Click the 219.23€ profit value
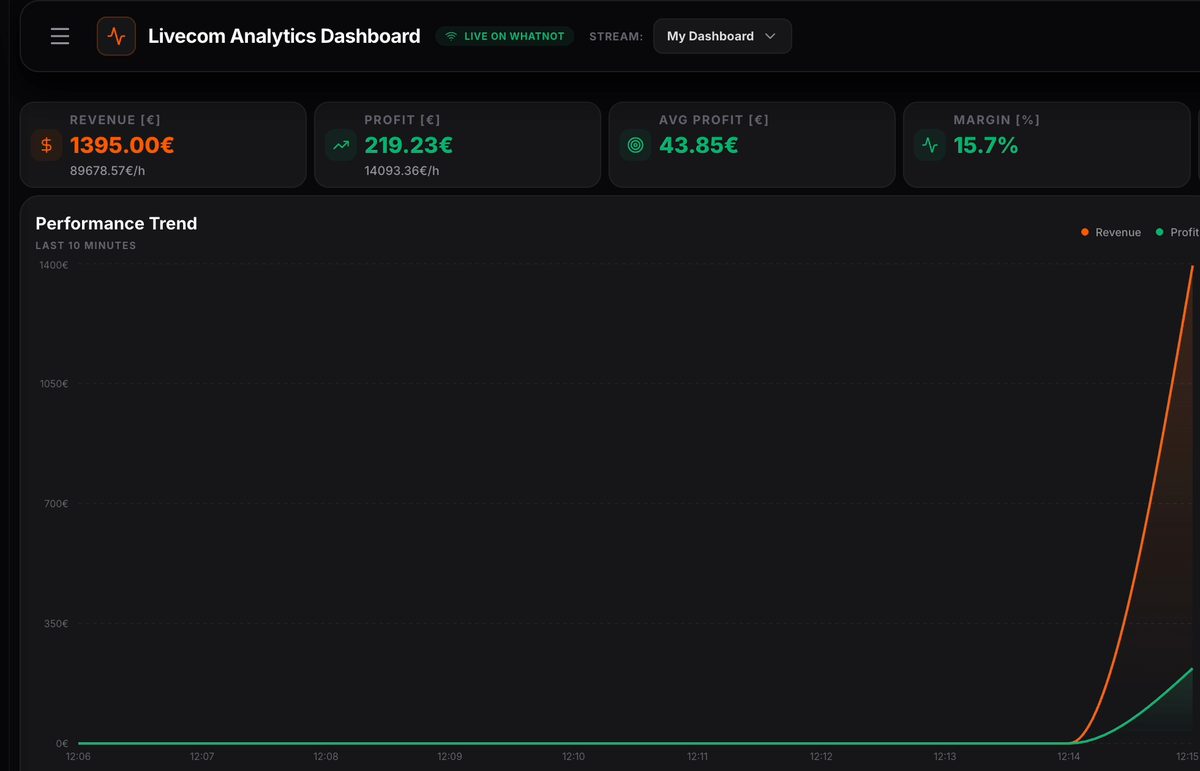Viewport: 1200px width, 771px height. pos(409,145)
